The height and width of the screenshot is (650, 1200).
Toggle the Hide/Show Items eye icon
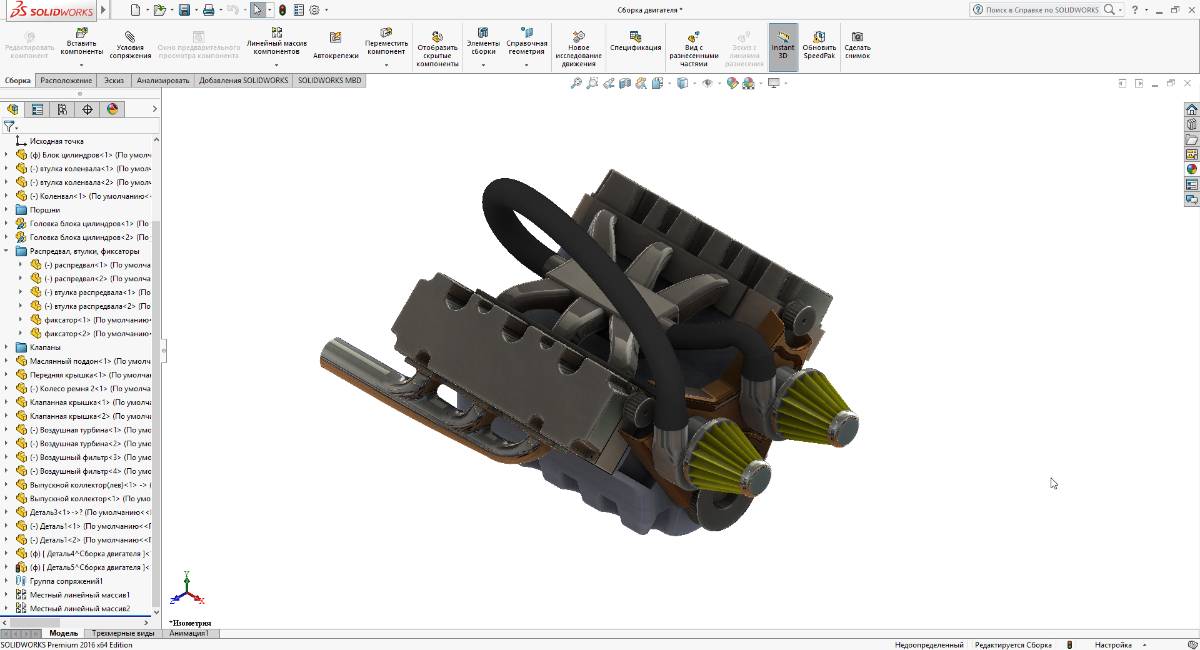(x=707, y=83)
